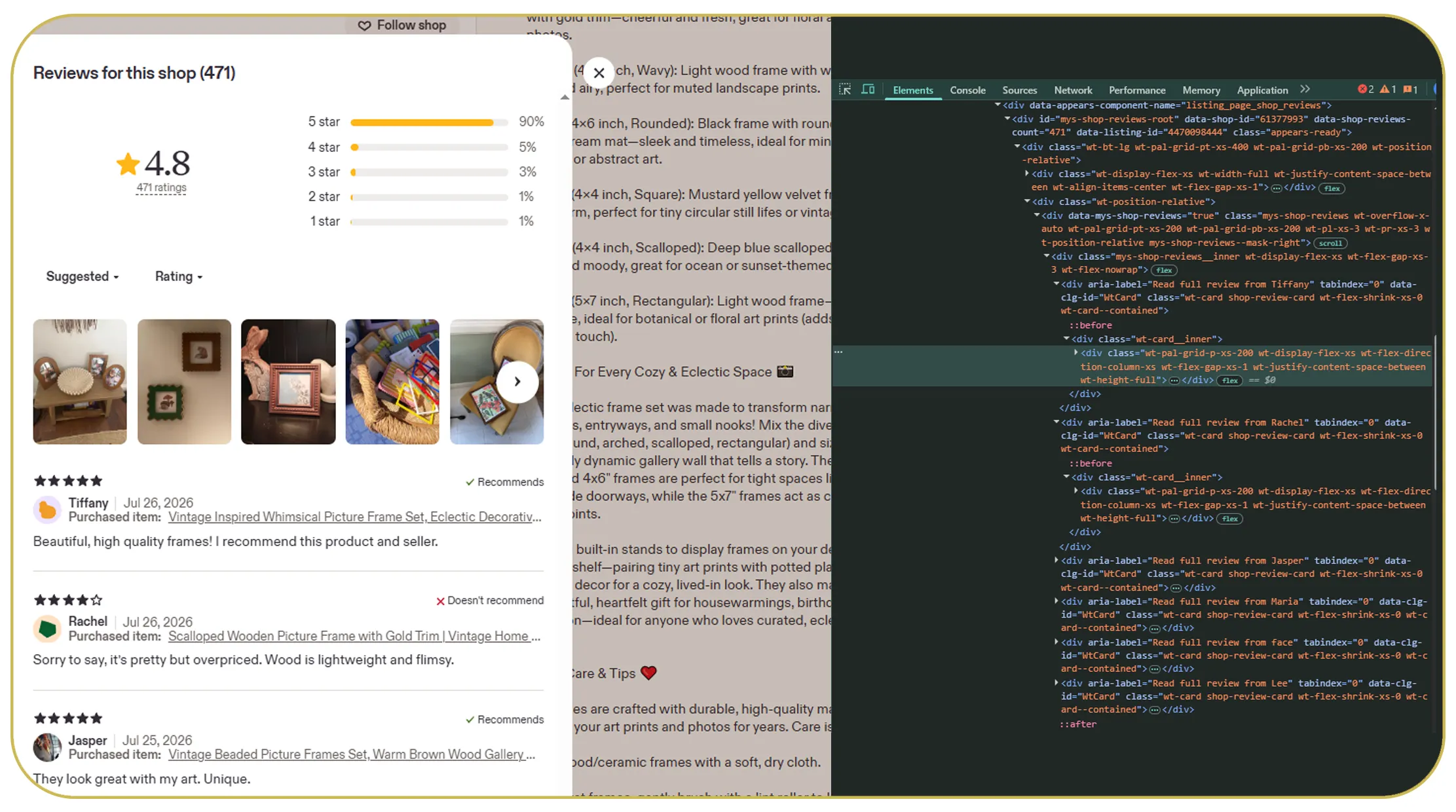Switch to the Sources tab
Screen dimensions: 1456x812
click(x=1019, y=90)
